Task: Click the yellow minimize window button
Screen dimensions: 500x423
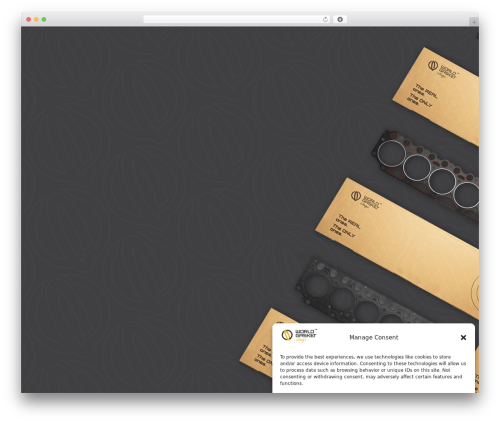Action: click(36, 19)
